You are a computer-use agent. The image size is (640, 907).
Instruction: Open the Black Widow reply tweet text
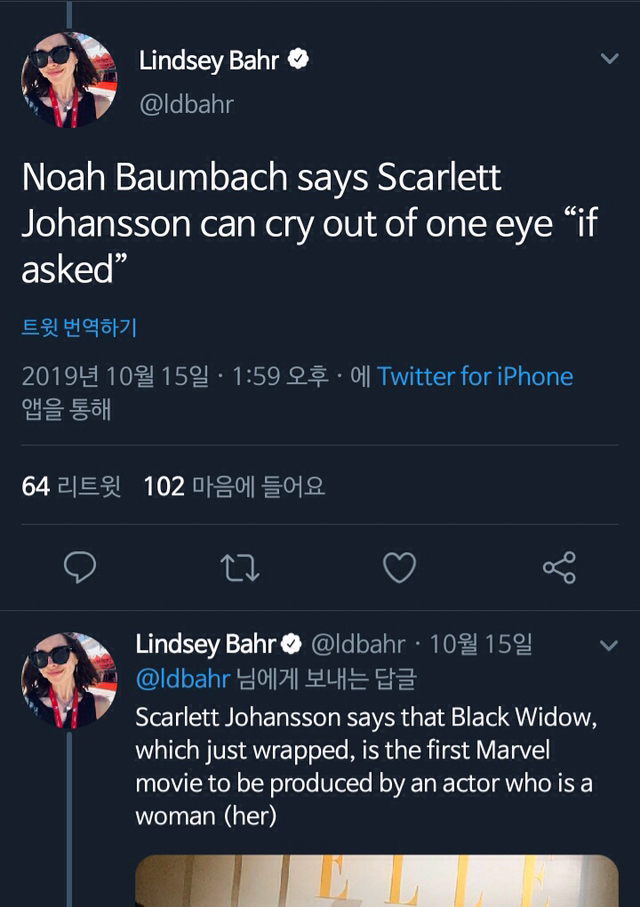tap(364, 766)
